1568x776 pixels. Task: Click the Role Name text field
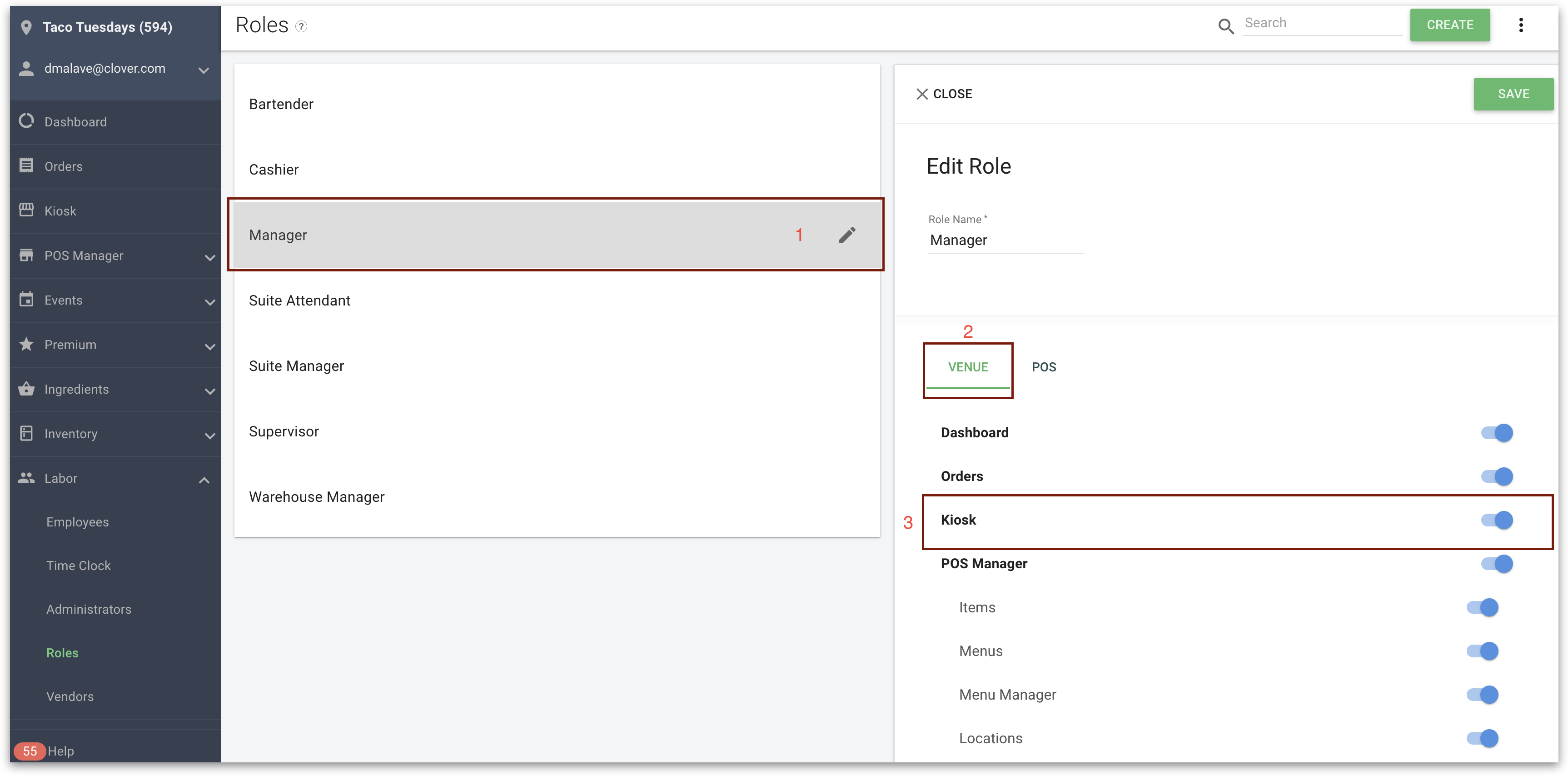click(1006, 240)
